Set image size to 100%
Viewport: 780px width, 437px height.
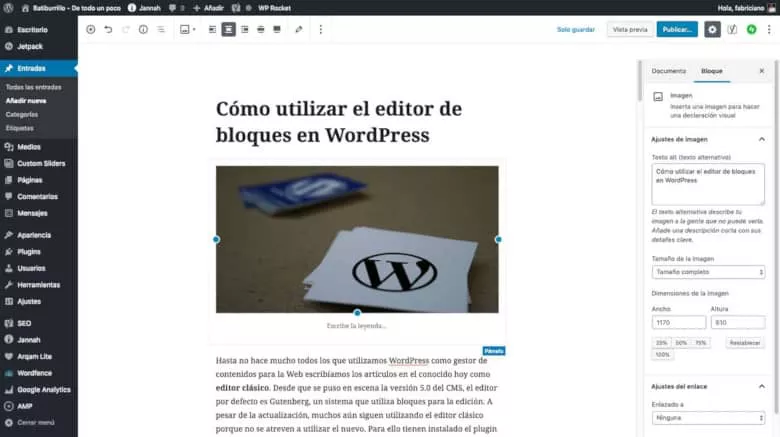pos(663,355)
